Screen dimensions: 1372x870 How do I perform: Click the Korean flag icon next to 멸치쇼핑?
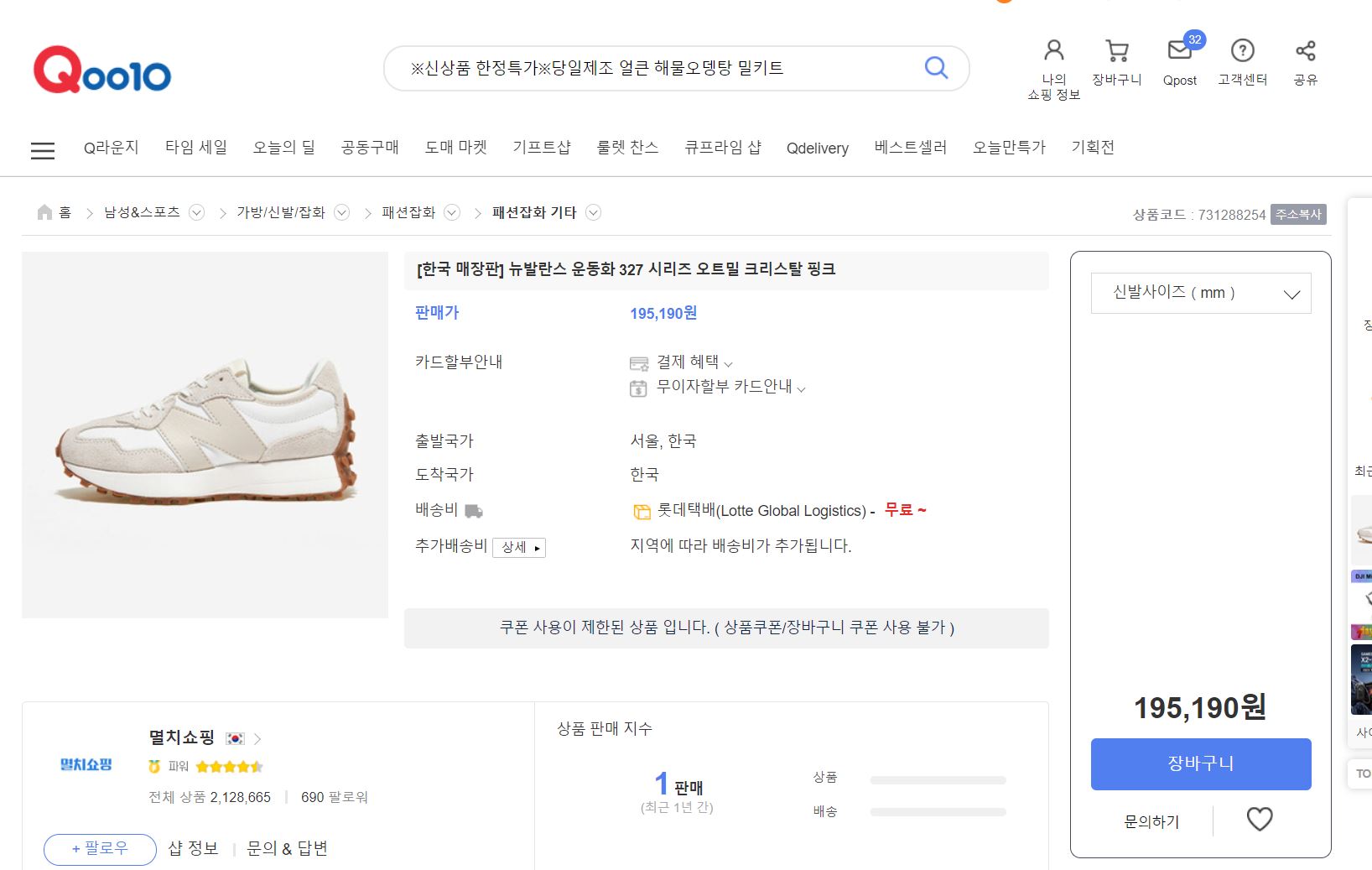(235, 739)
